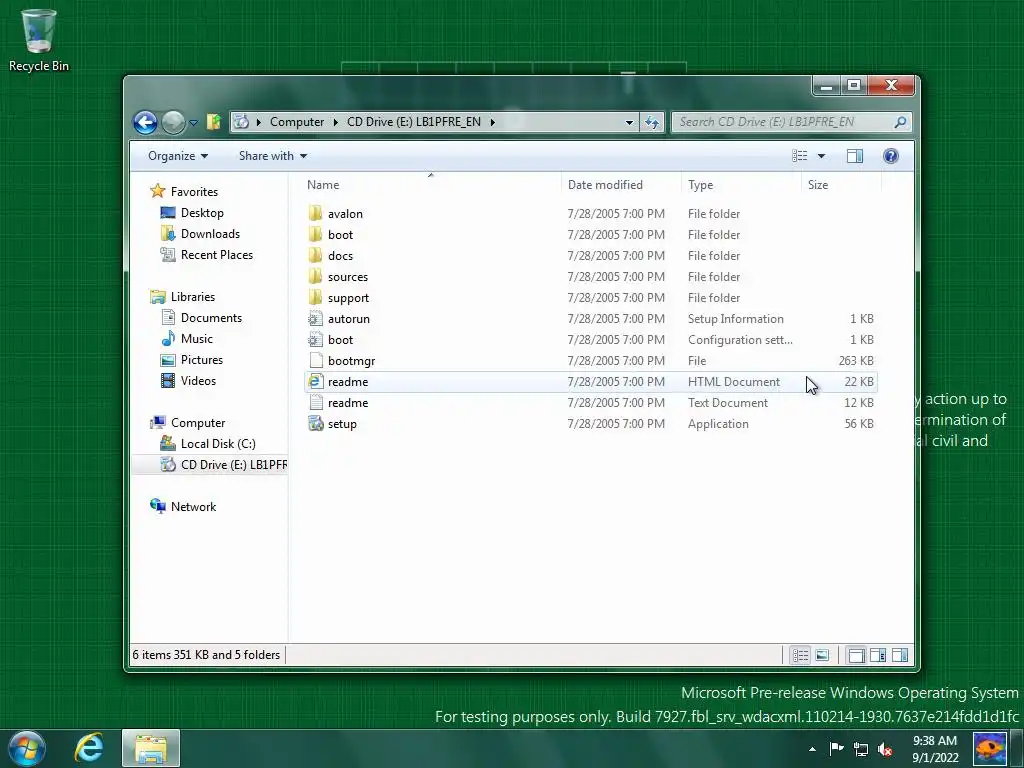Open the address bar history dropdown
This screenshot has height=768, width=1024.
click(x=629, y=122)
